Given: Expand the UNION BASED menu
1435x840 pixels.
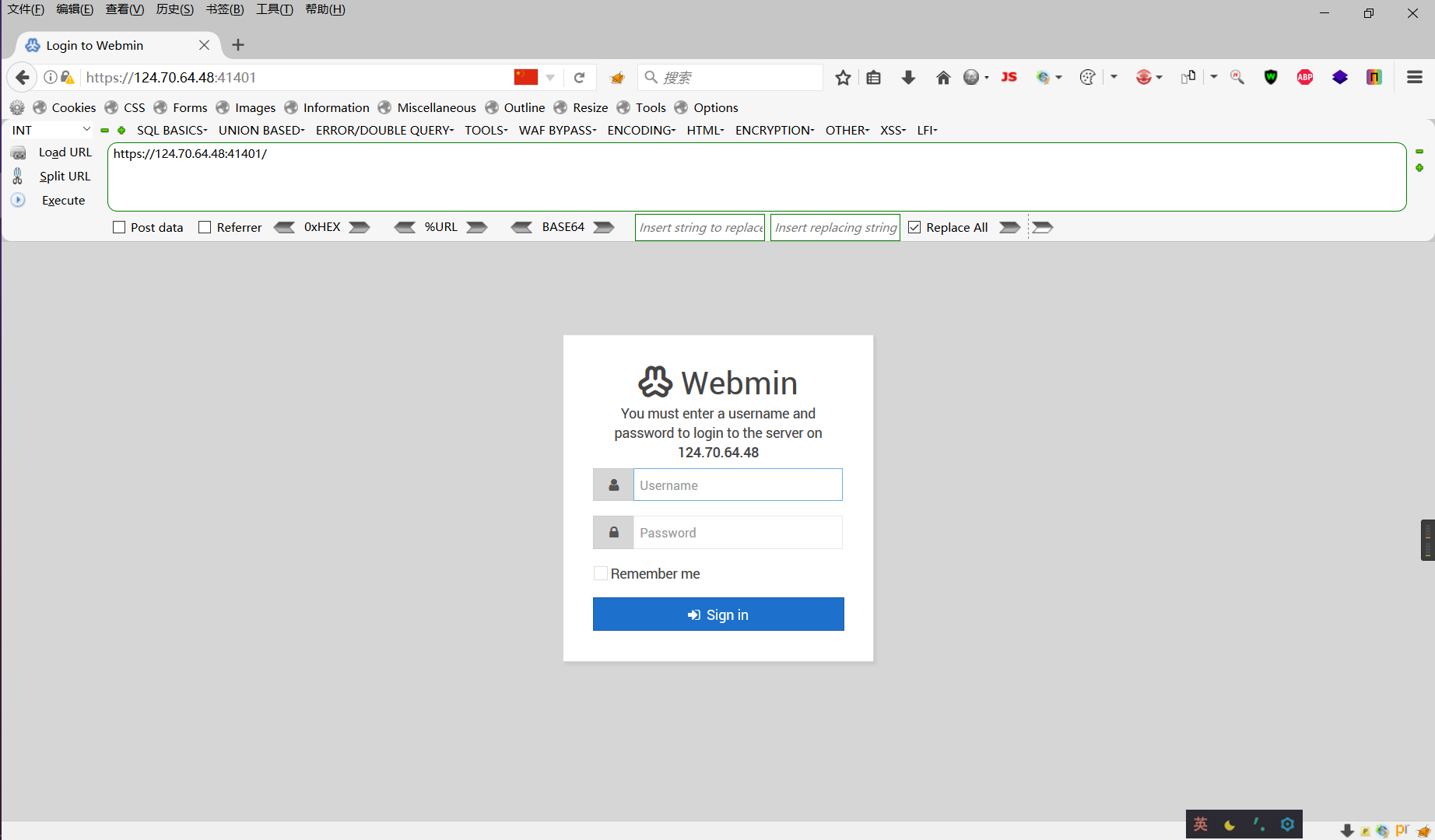Looking at the screenshot, I should 261,130.
